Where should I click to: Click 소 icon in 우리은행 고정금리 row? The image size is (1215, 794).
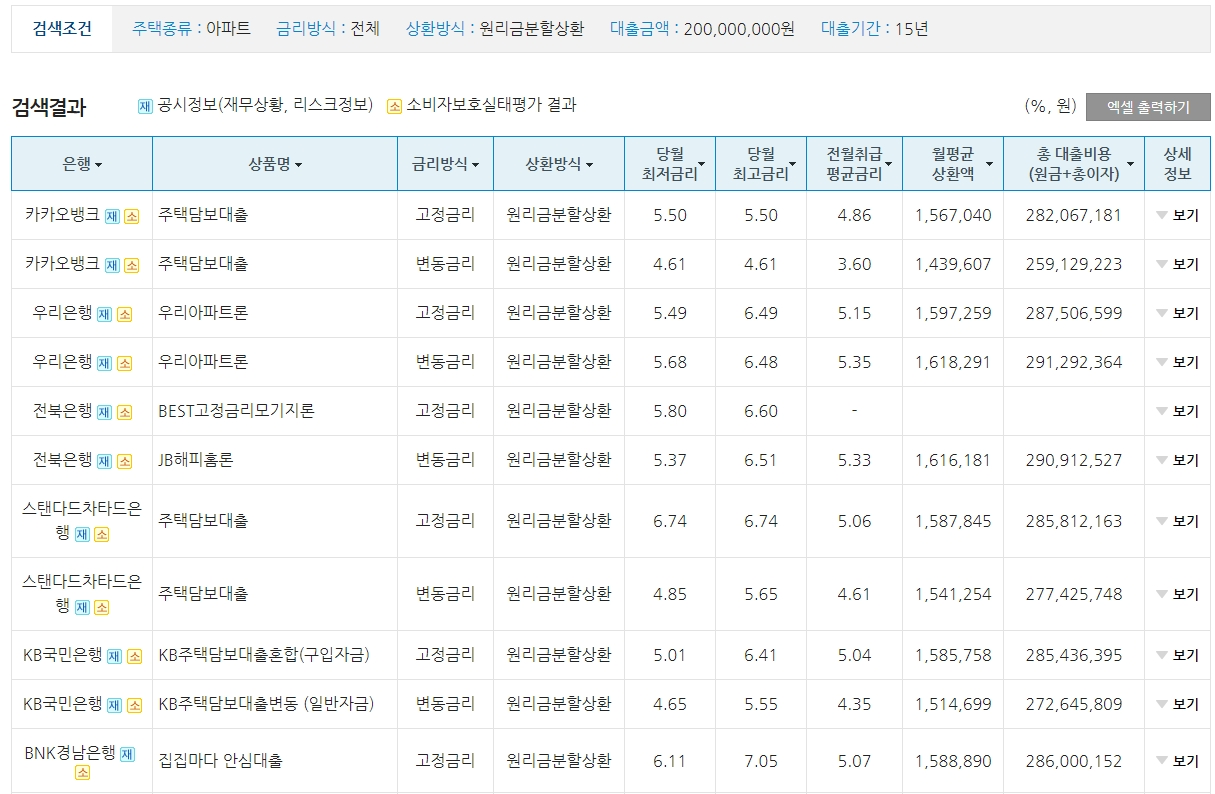(x=124, y=314)
